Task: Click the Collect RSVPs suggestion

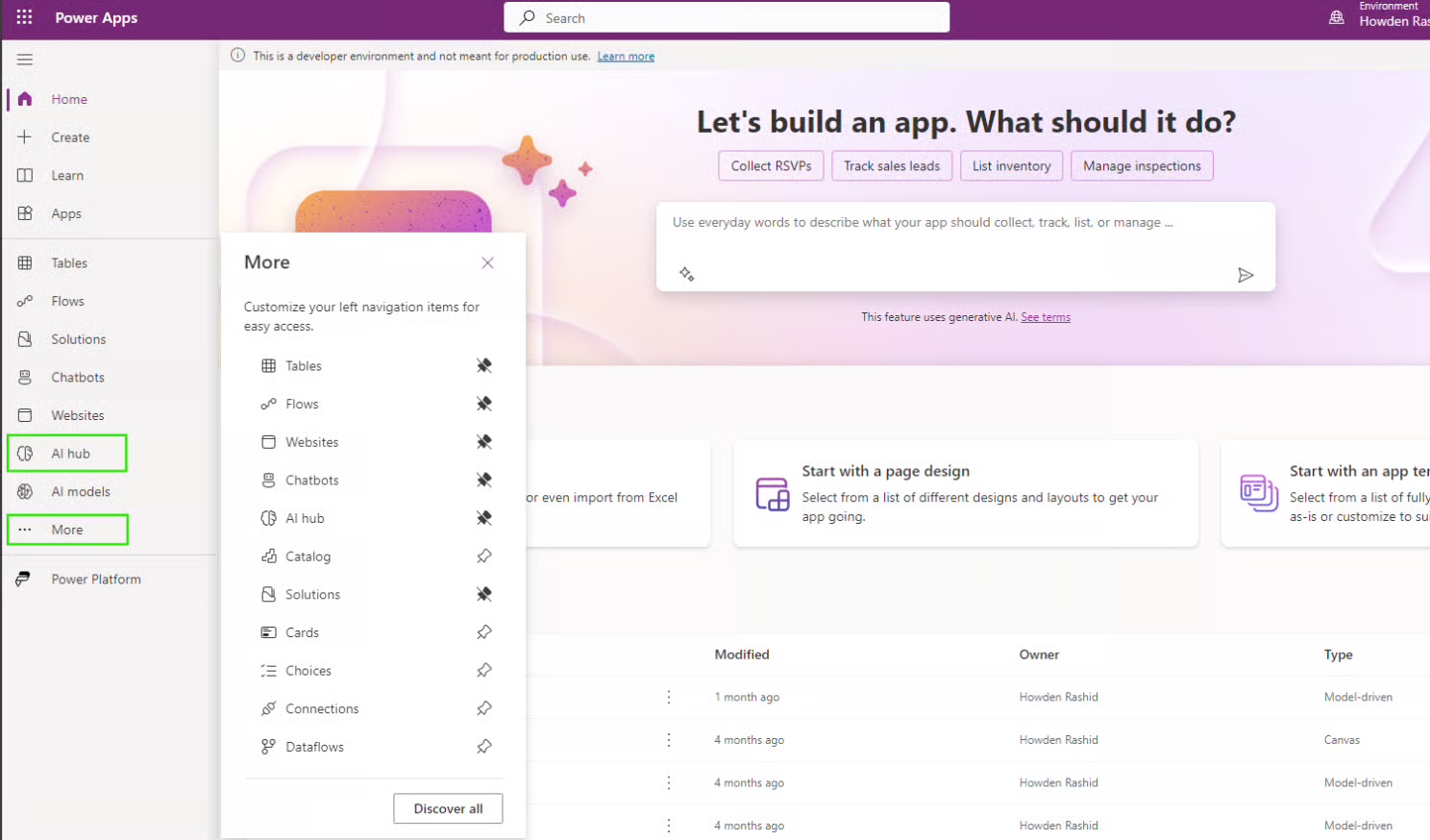Action: 771,165
